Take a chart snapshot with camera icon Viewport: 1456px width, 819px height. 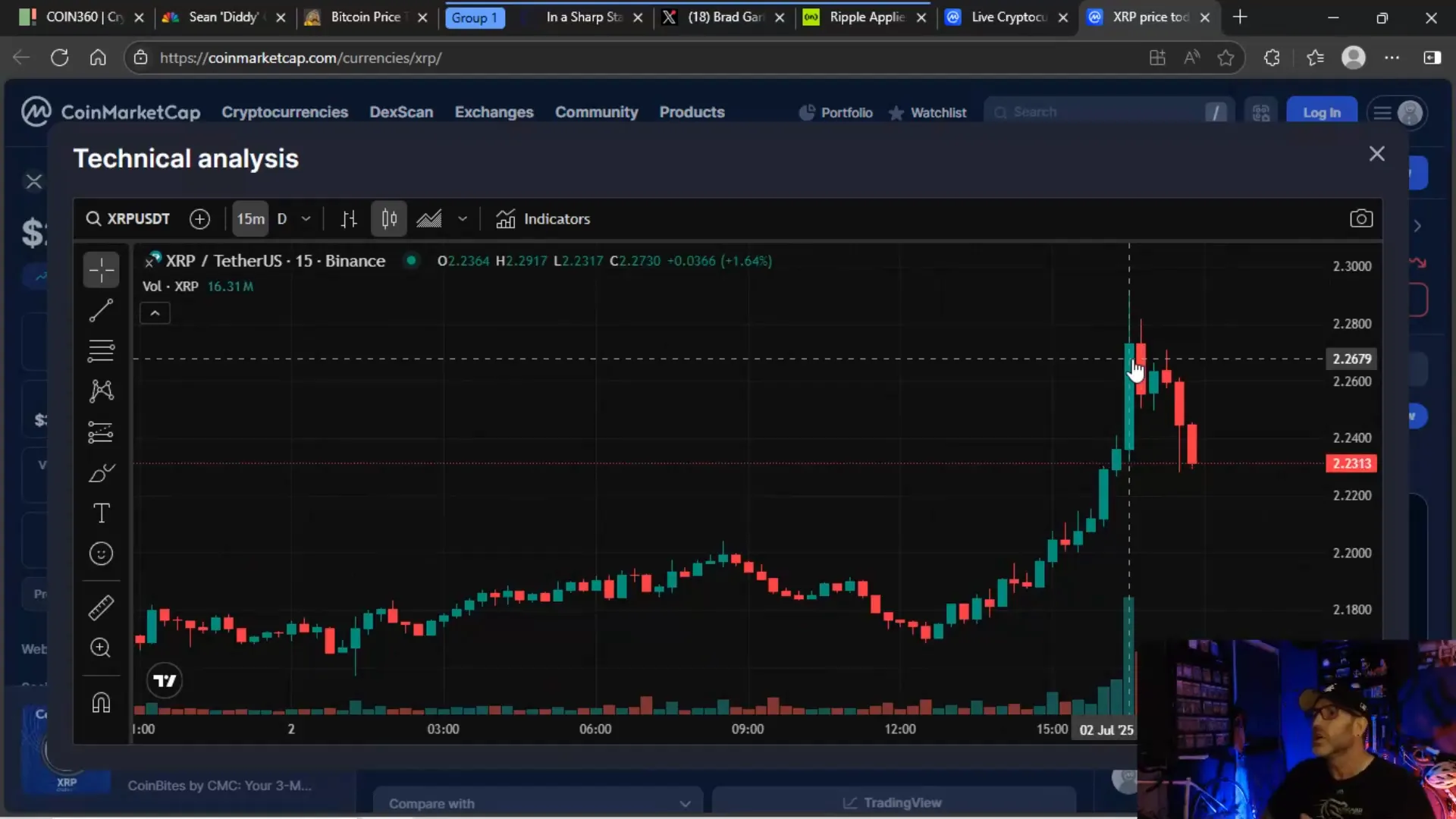[1361, 219]
